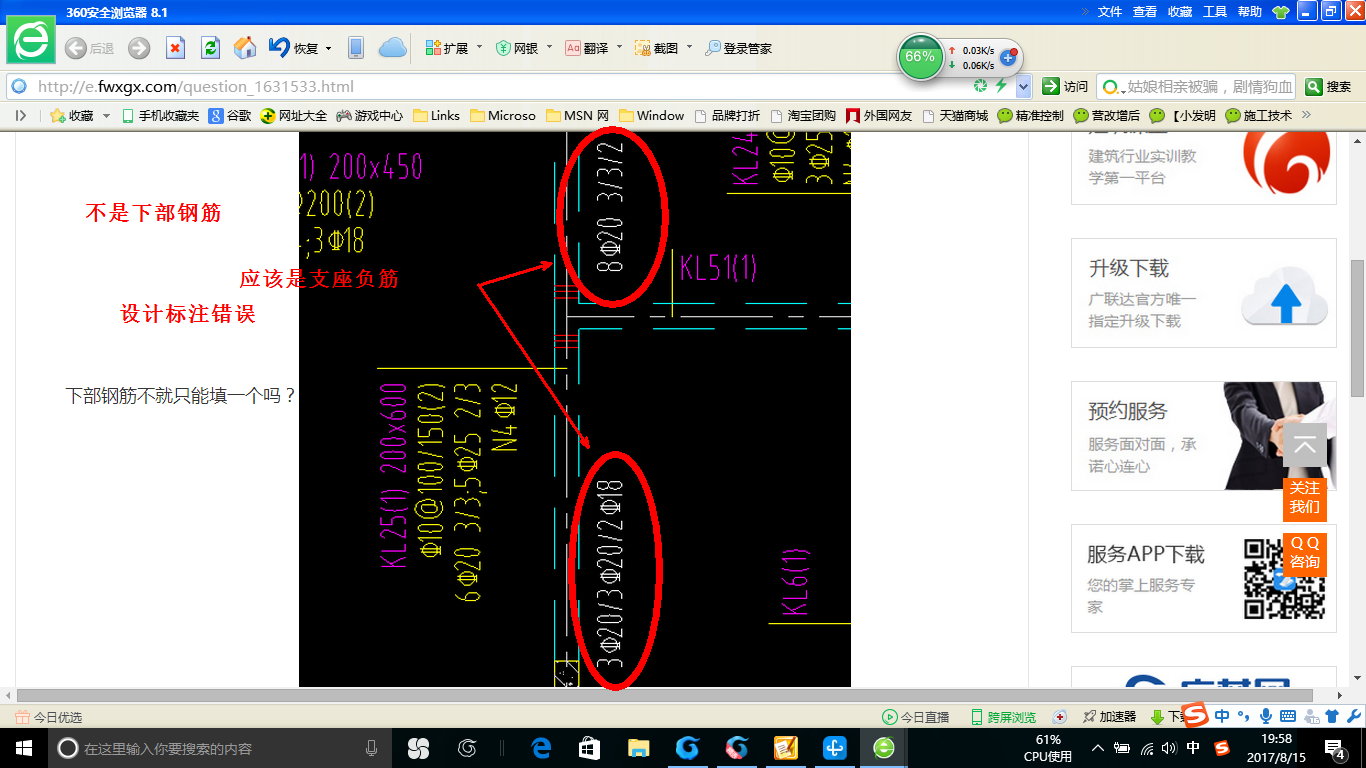
Task: Click the 访问 go button
Action: pyautogui.click(x=1065, y=87)
